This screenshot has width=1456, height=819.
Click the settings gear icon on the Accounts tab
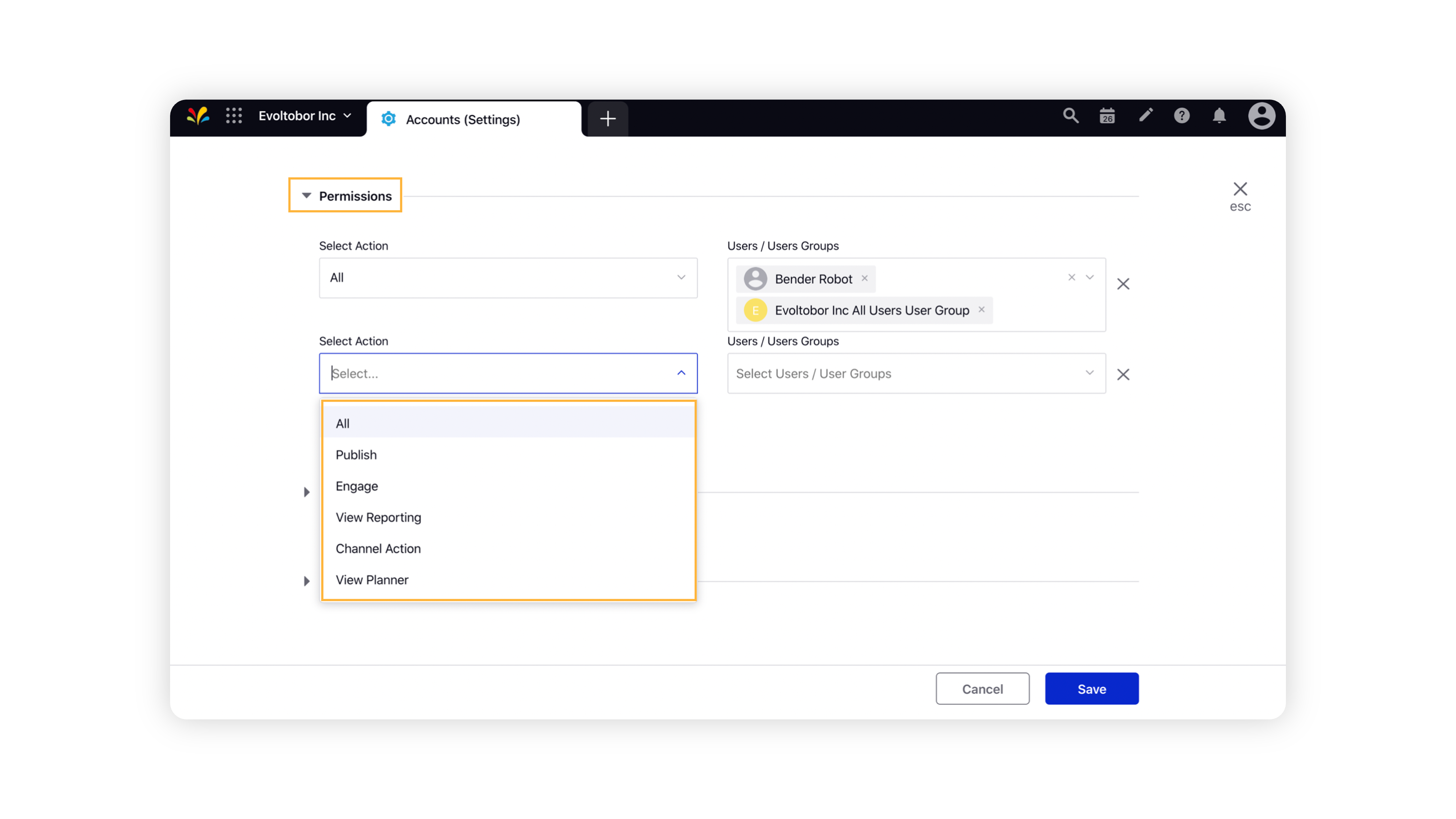tap(388, 119)
